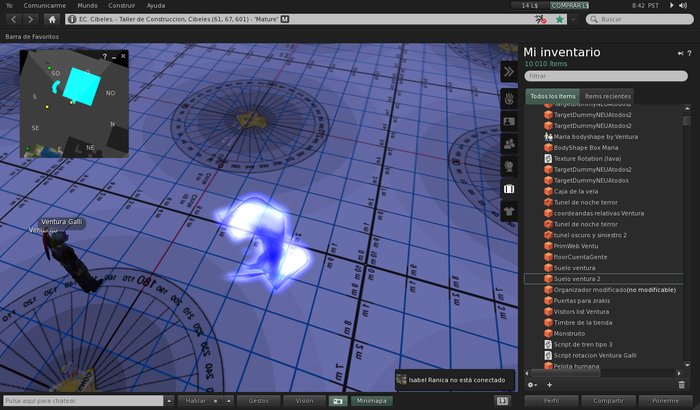Open the Appearance t-shirt sidebar icon

point(508,211)
